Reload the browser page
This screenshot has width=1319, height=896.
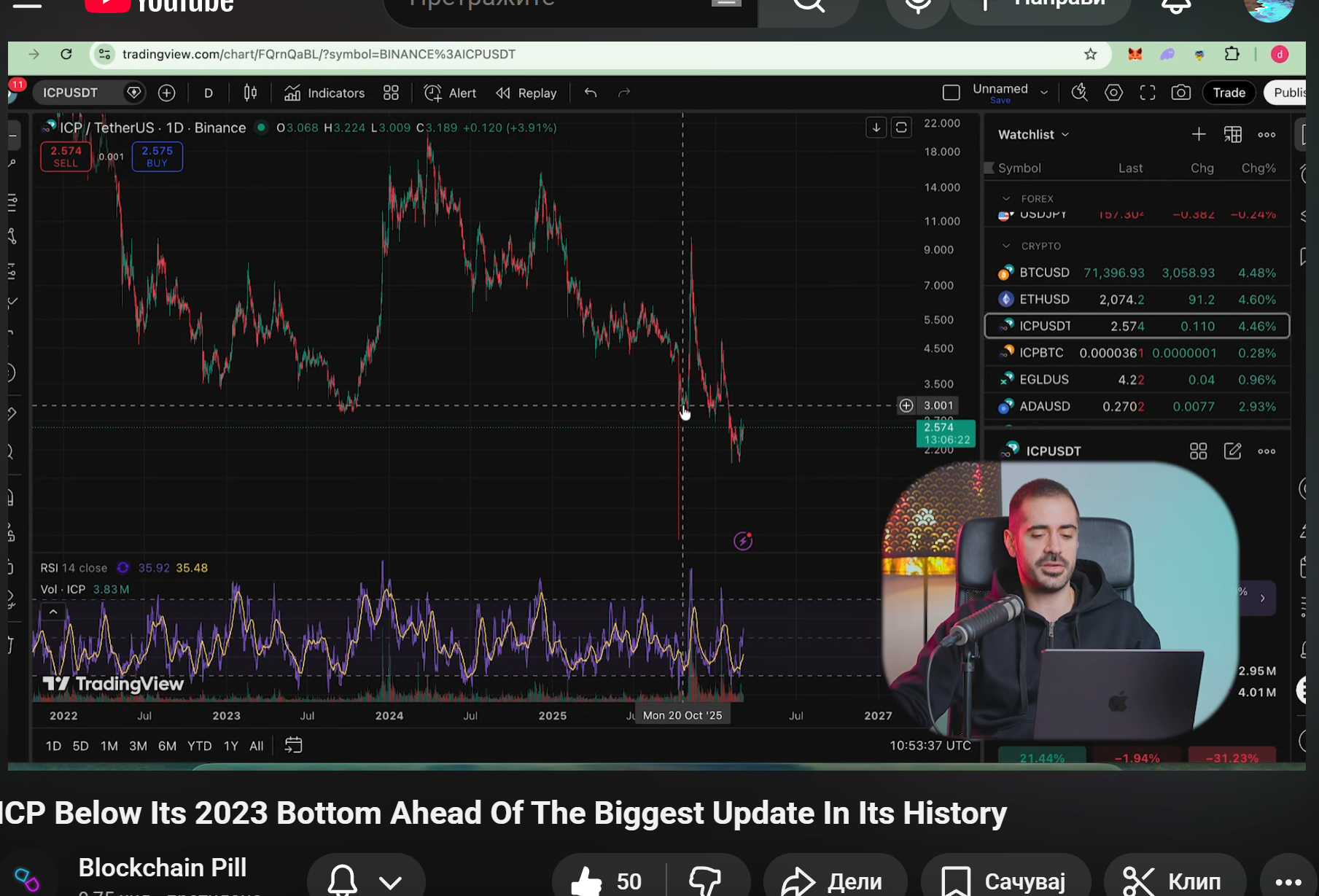coord(66,54)
